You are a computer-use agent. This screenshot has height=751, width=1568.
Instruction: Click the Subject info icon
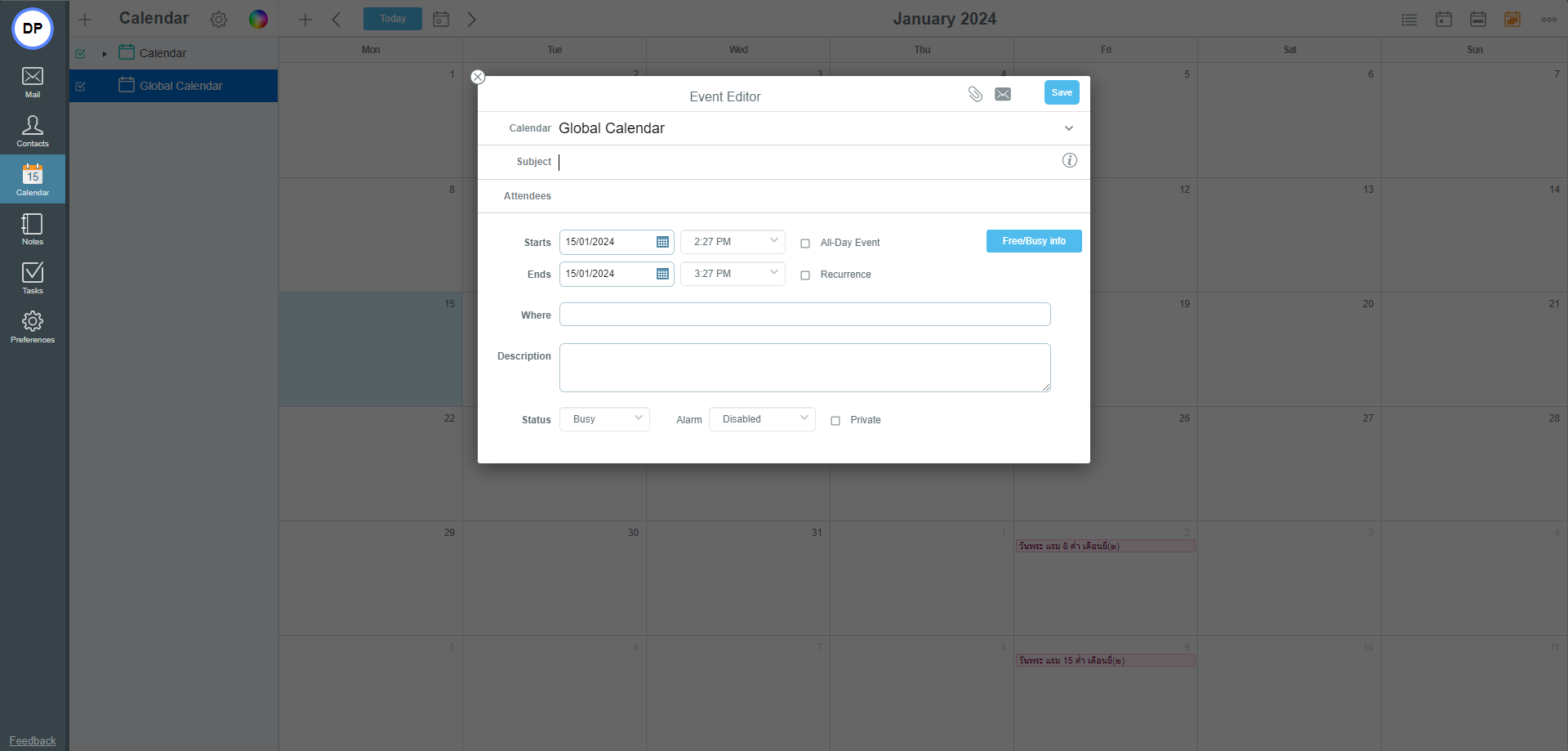click(x=1069, y=160)
